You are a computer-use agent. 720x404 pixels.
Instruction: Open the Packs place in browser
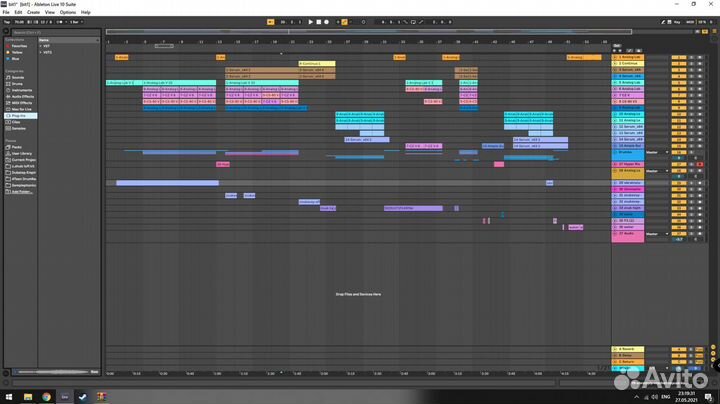[x=16, y=147]
